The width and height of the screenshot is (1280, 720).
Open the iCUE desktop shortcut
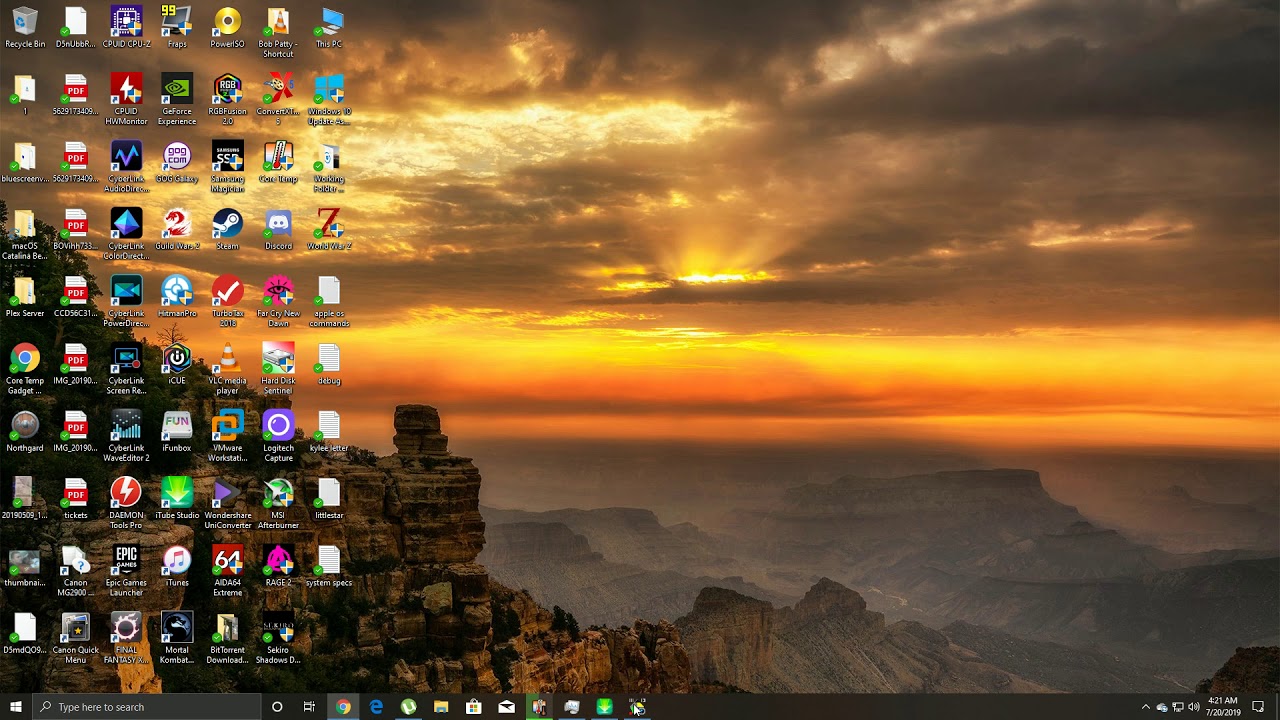pyautogui.click(x=177, y=364)
